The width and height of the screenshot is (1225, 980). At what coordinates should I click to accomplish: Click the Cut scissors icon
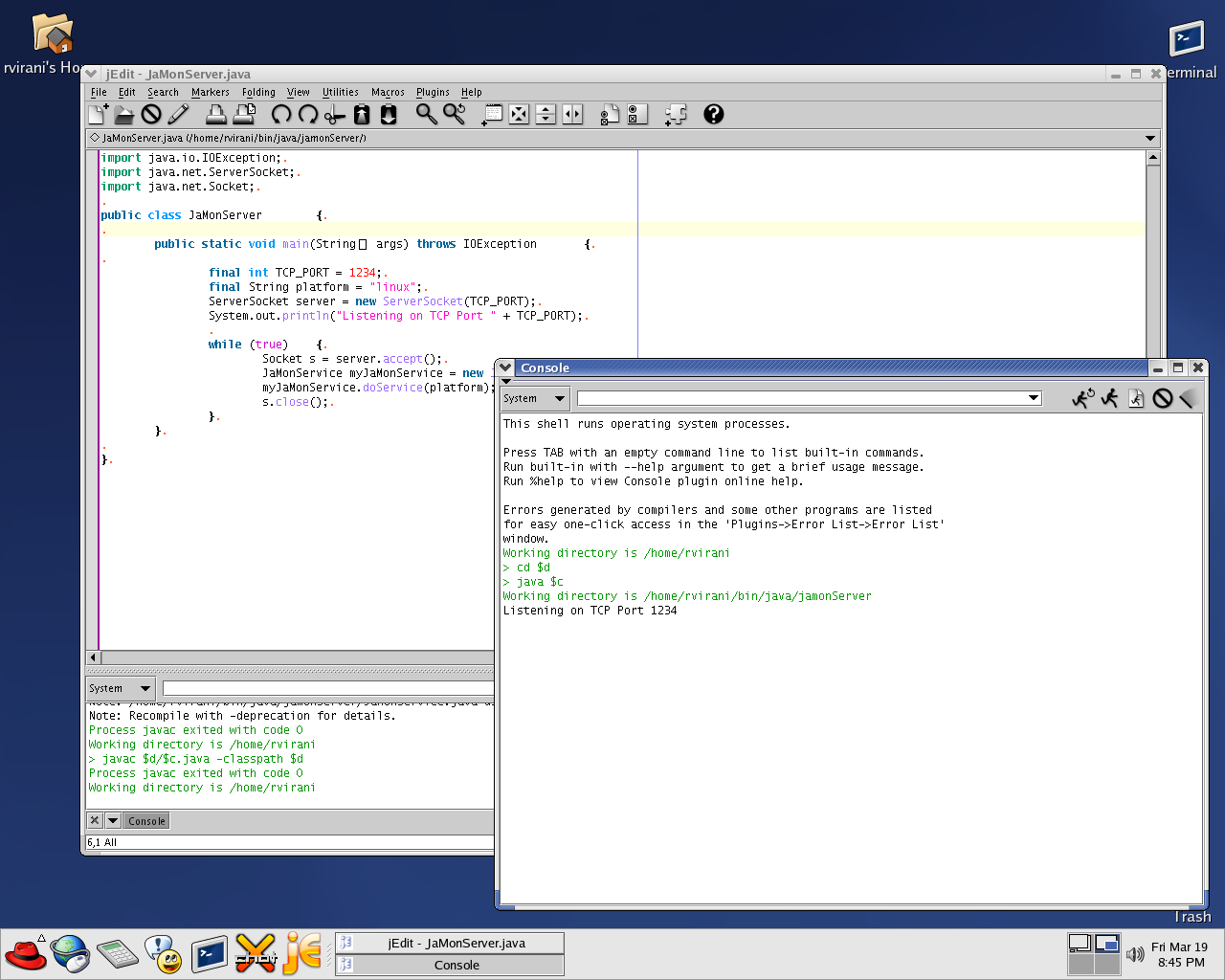pyautogui.click(x=334, y=115)
